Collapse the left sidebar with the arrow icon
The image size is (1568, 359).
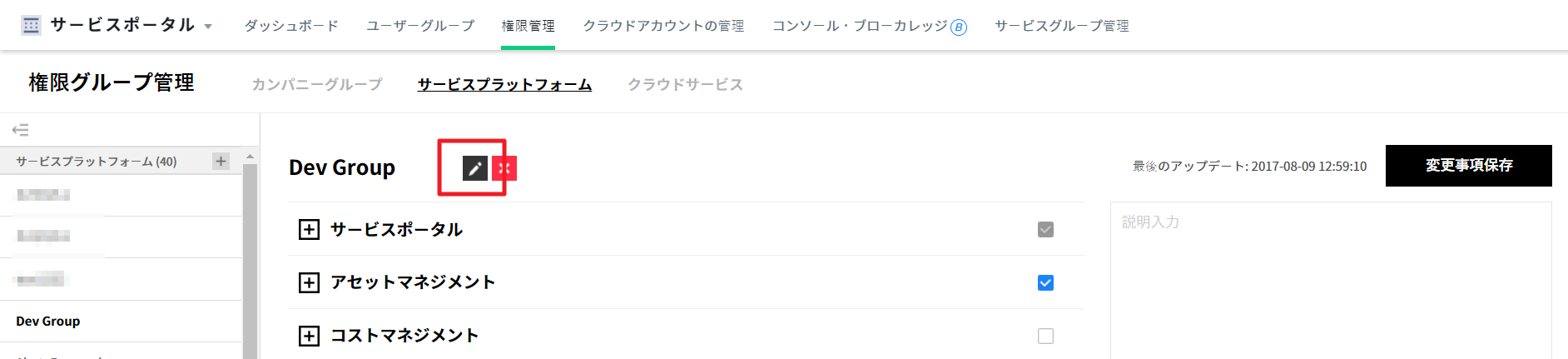pos(21,130)
